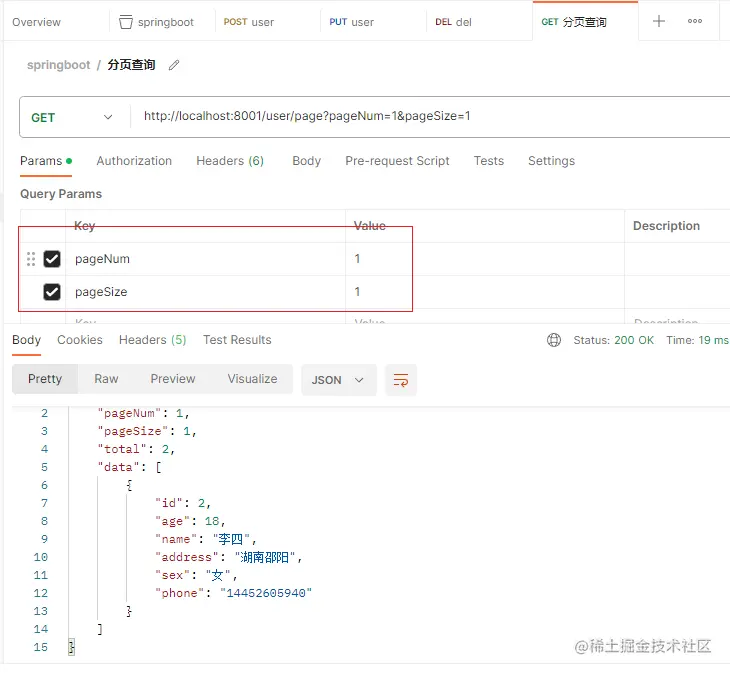Image resolution: width=730 pixels, height=673 pixels.
Task: Select the Pretty view button
Action: (x=45, y=379)
